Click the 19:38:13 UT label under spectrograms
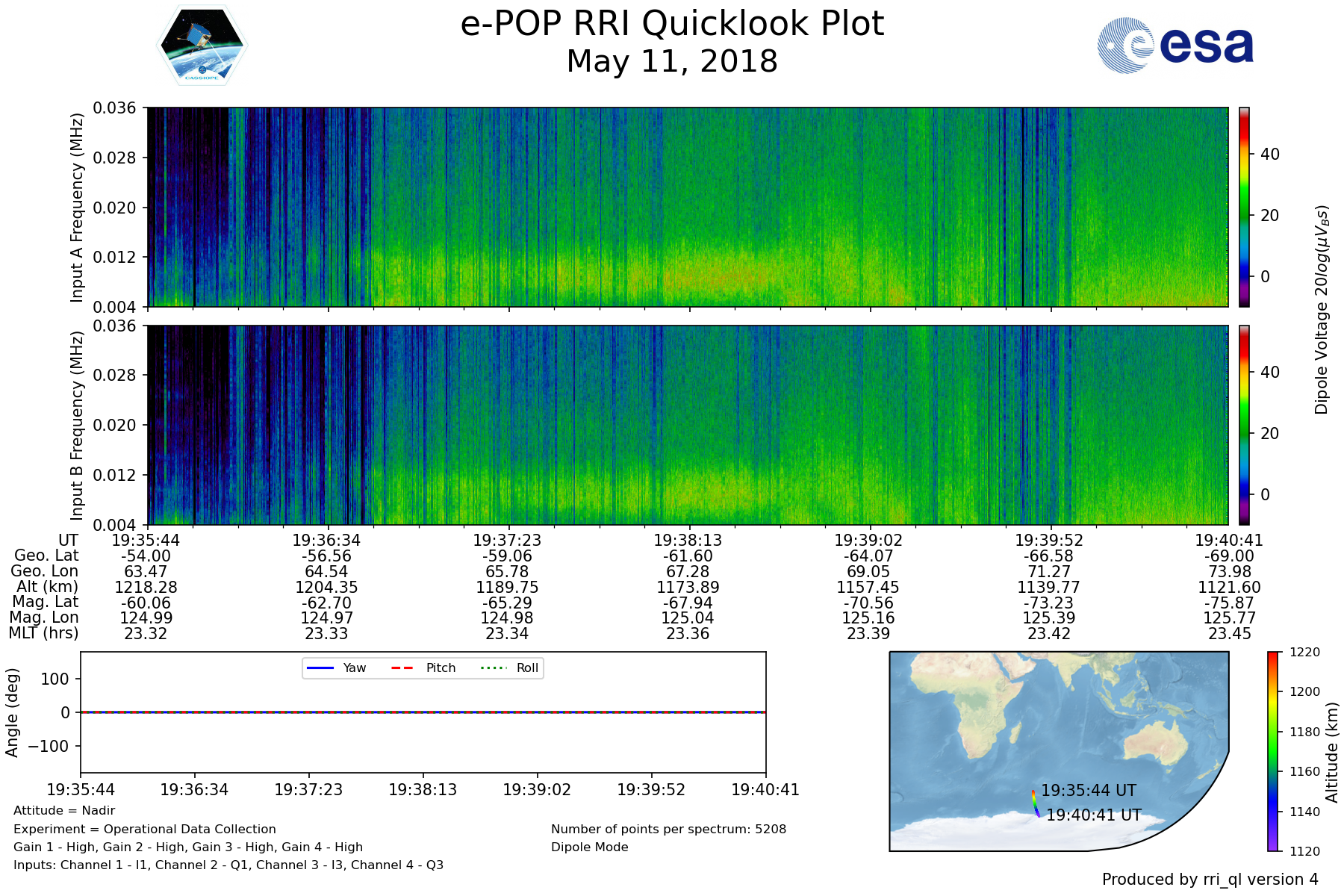 click(x=688, y=540)
